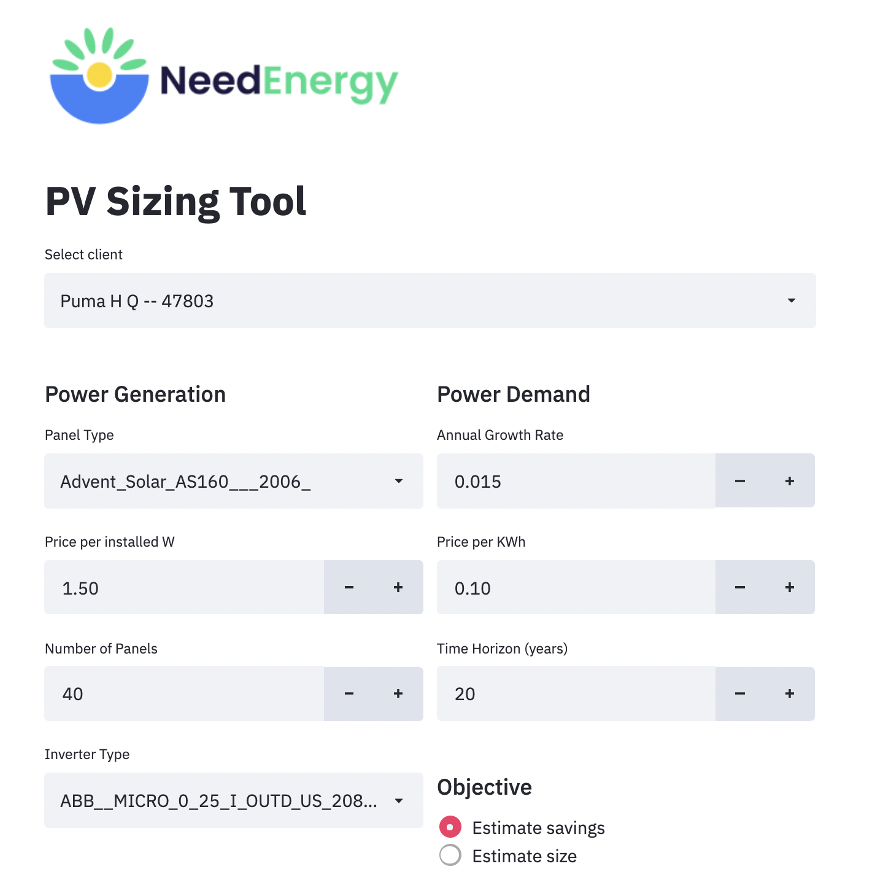Image resolution: width=888 pixels, height=872 pixels.
Task: Expand the Panel Type dropdown
Action: coord(233,481)
